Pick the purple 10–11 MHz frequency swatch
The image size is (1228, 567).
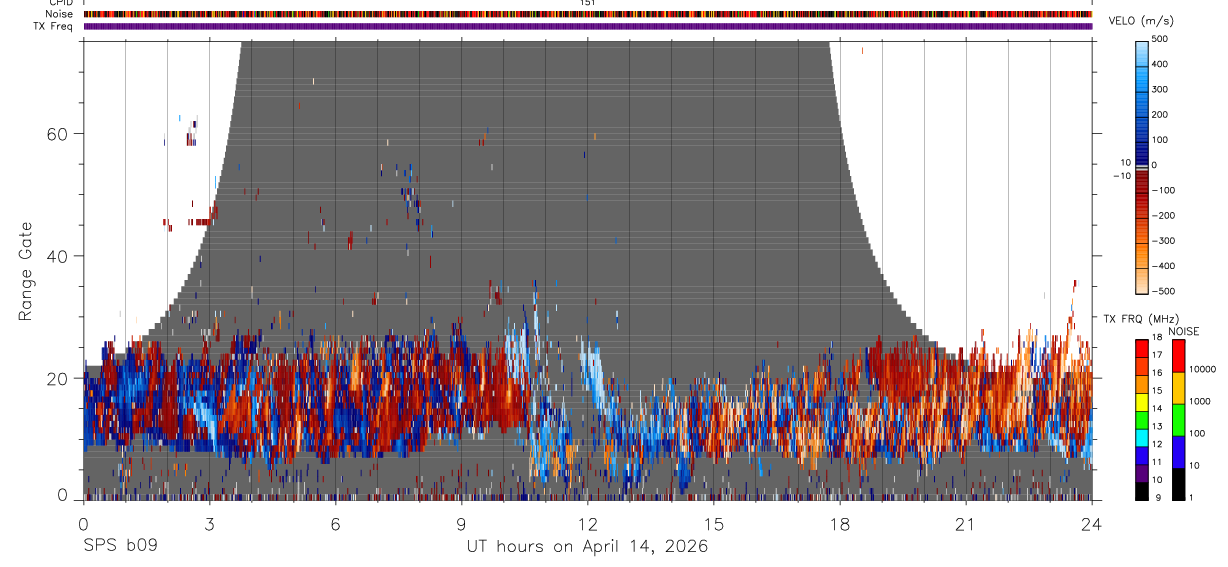[x=1141, y=473]
